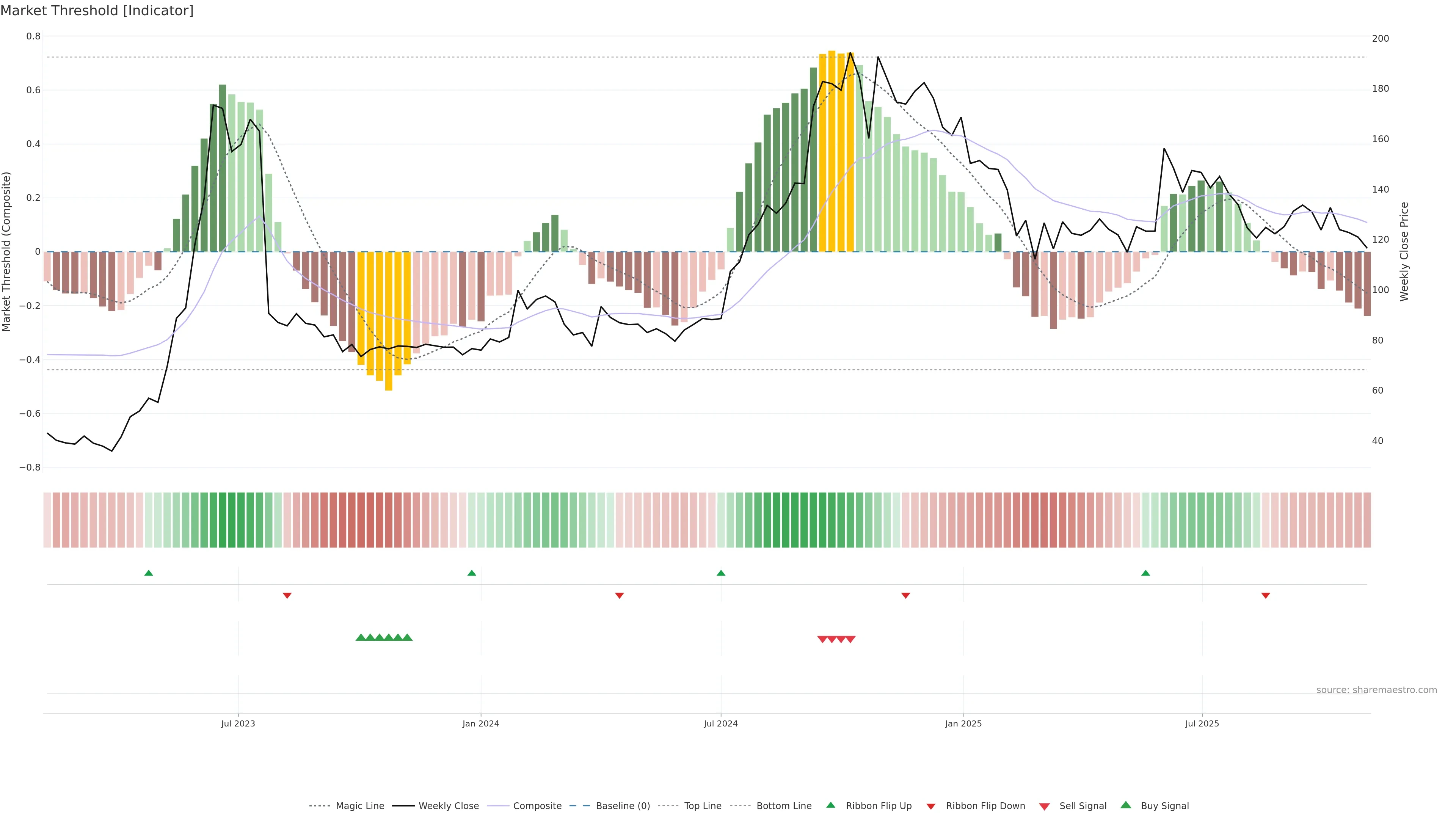Click the last Ribbon Flip Down triangle after Jul 2025
The image size is (1456, 819).
coord(1266,595)
